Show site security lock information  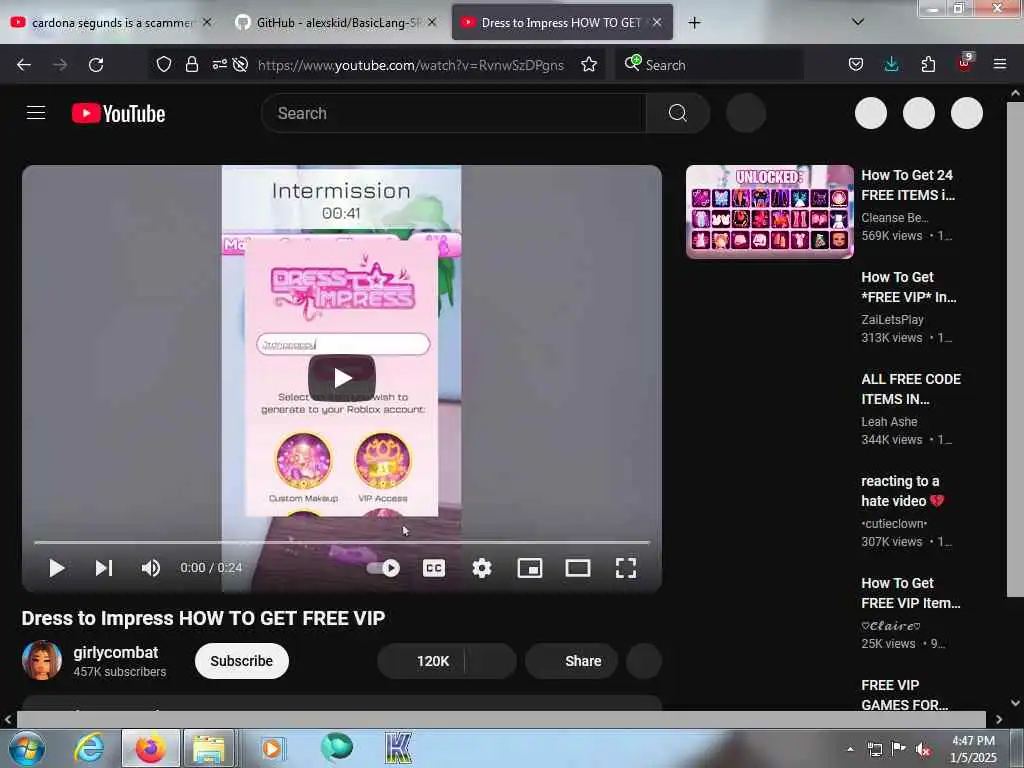191,65
